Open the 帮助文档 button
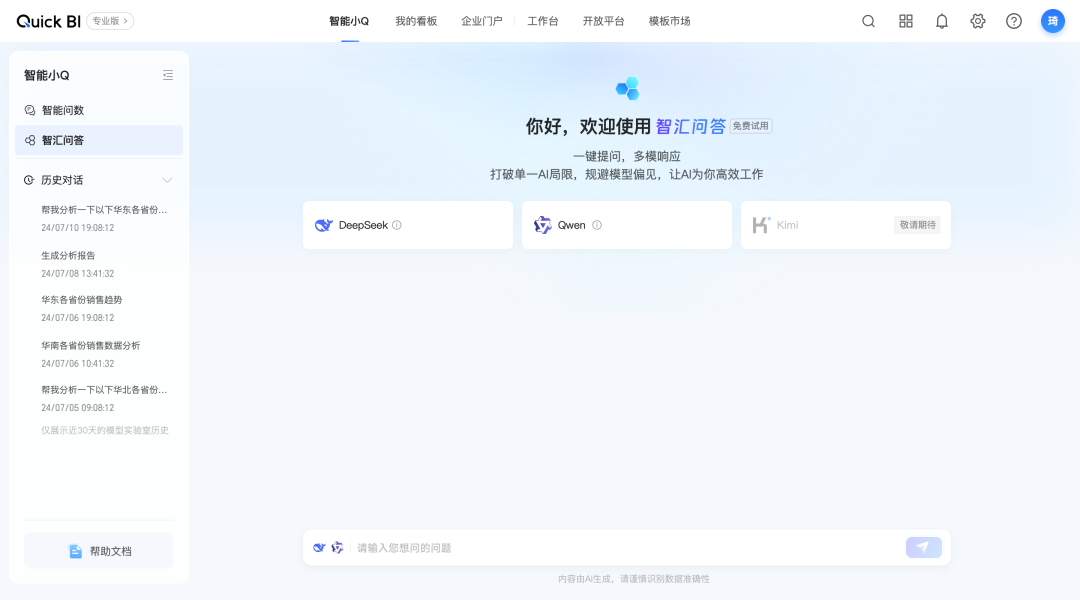 click(98, 551)
